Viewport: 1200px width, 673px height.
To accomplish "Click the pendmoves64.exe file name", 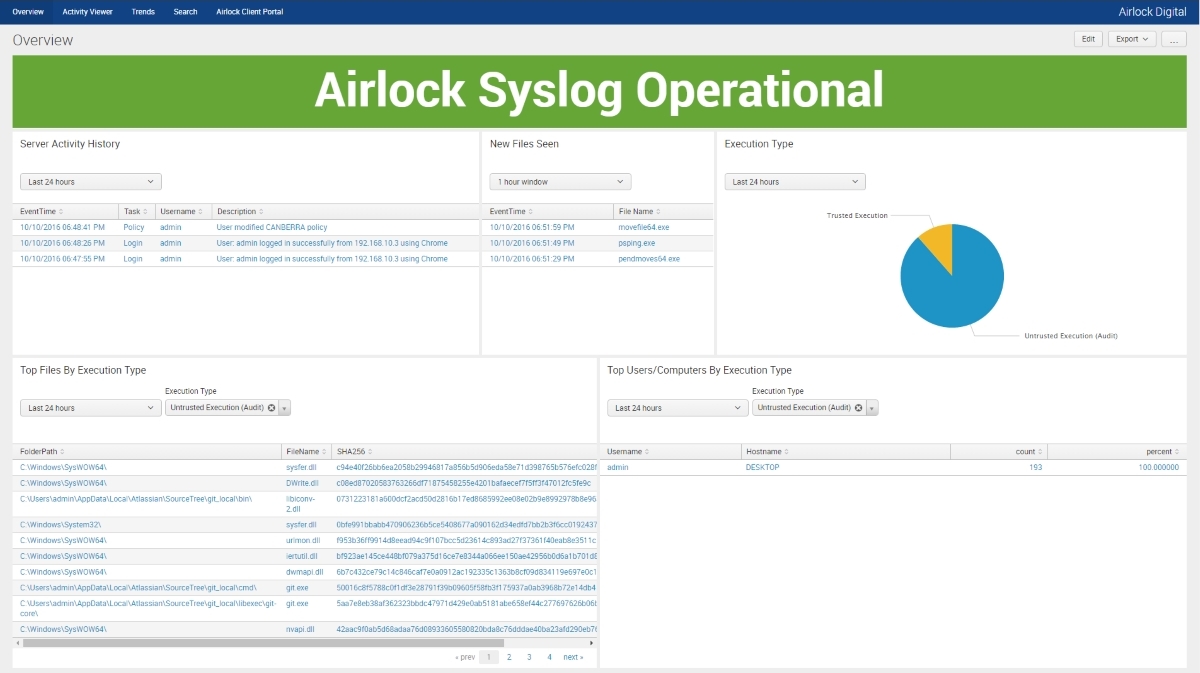I will (x=649, y=259).
